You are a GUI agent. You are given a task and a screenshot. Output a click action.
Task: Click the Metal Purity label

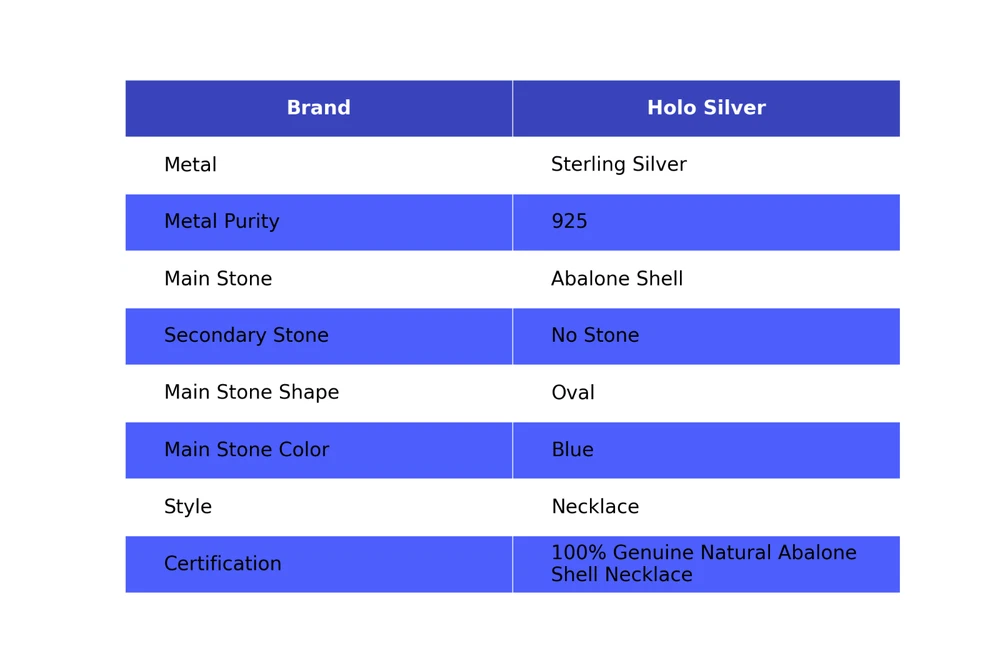[x=221, y=222]
